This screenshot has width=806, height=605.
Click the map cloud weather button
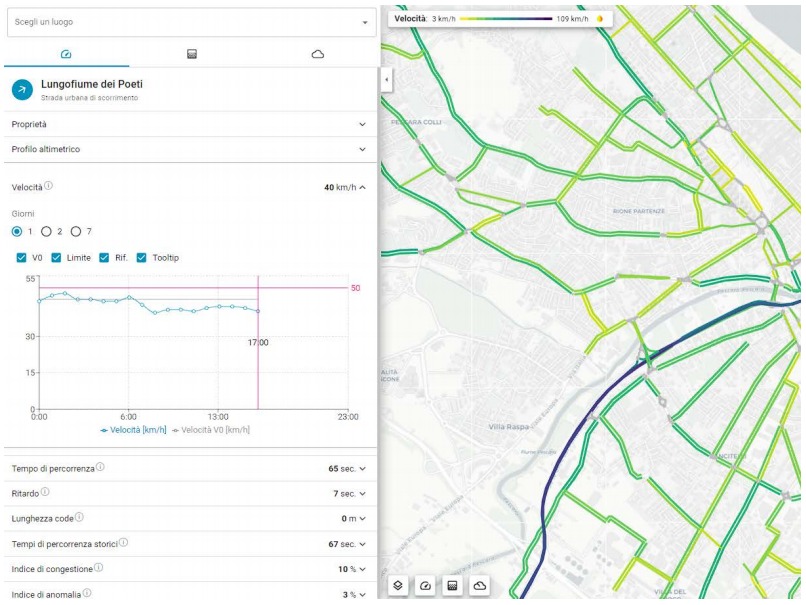pyautogui.click(x=480, y=585)
